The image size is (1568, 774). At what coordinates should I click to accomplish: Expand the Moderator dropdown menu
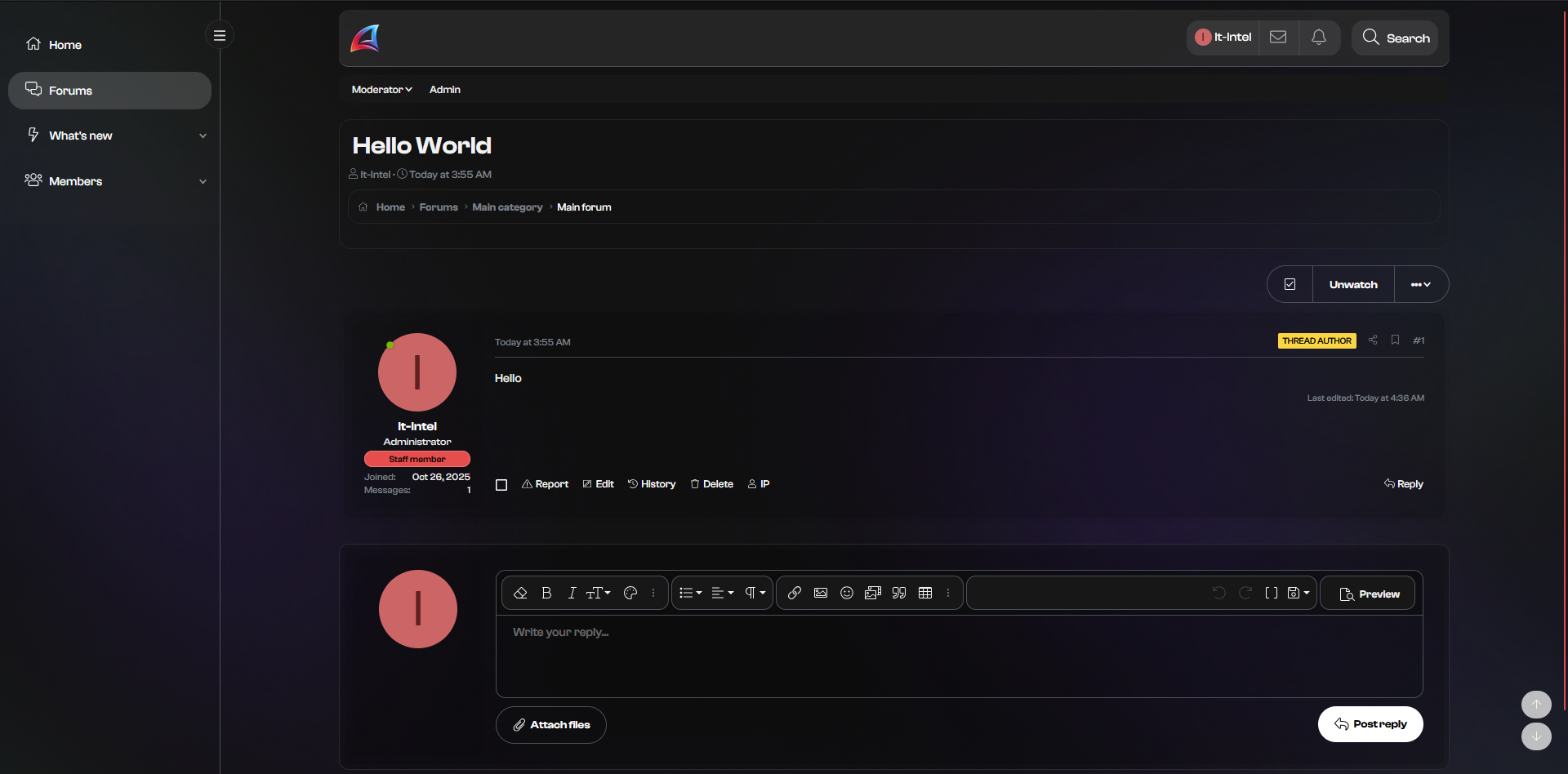381,90
